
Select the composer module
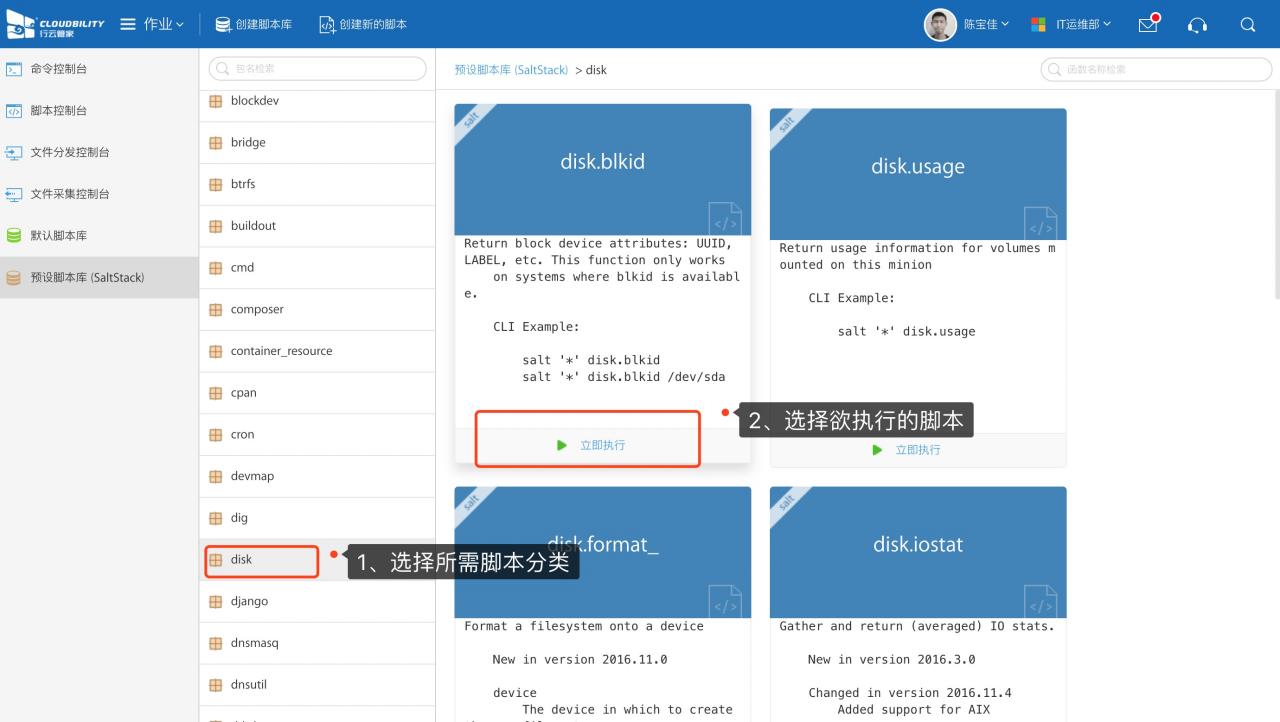[317, 310]
